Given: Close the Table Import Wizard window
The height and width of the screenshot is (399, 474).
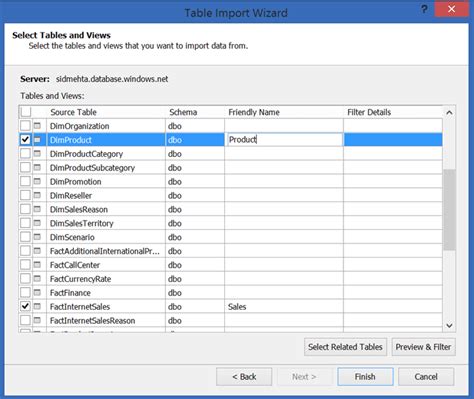Looking at the screenshot, I should click(x=451, y=9).
